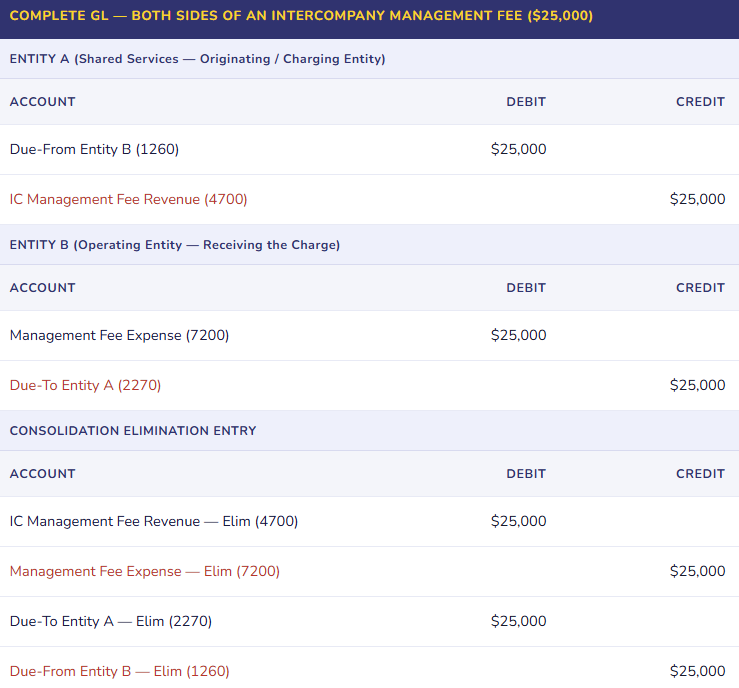Click the Management Fee Expense (7200) account name
The width and height of the screenshot is (739, 688).
[119, 335]
